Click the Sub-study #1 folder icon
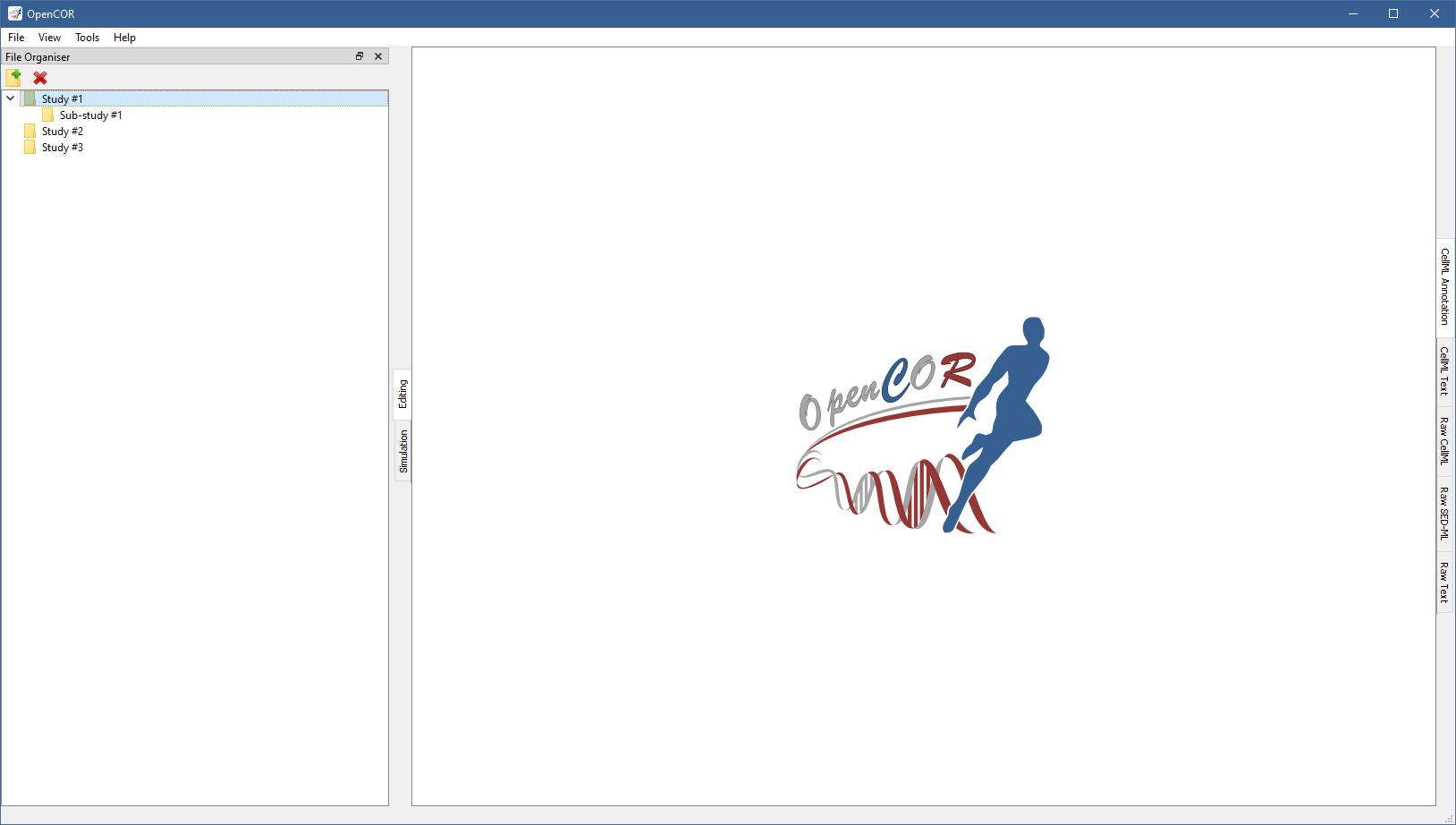Viewport: 1456px width, 825px height. click(x=48, y=115)
